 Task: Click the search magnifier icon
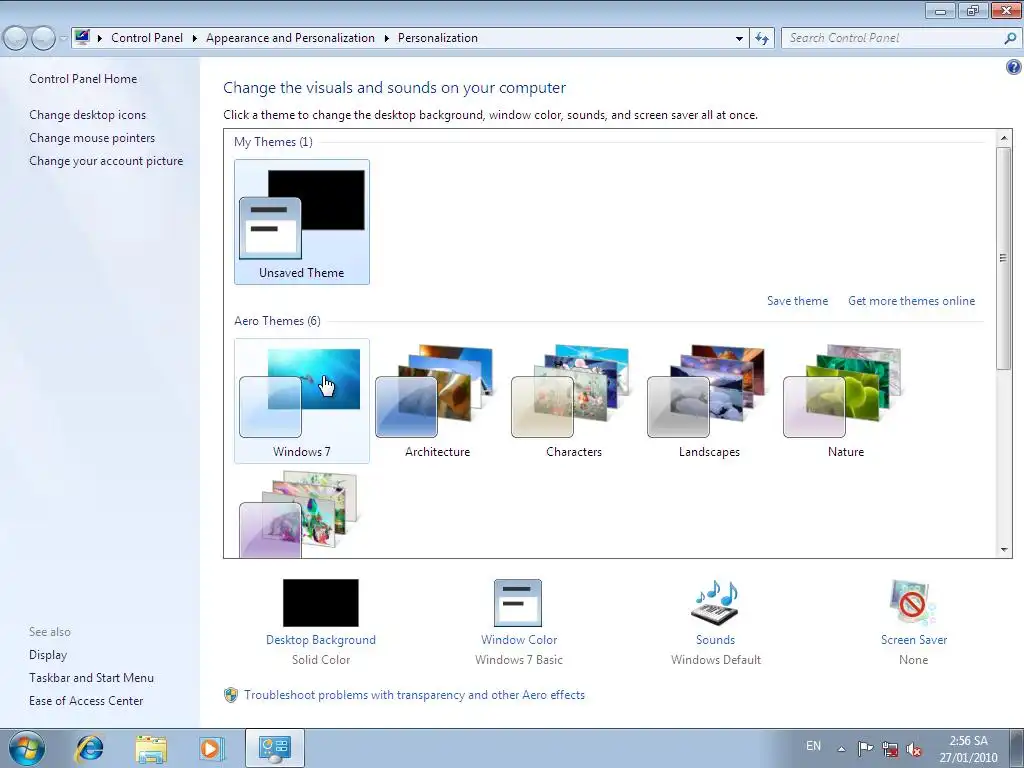(x=1010, y=39)
